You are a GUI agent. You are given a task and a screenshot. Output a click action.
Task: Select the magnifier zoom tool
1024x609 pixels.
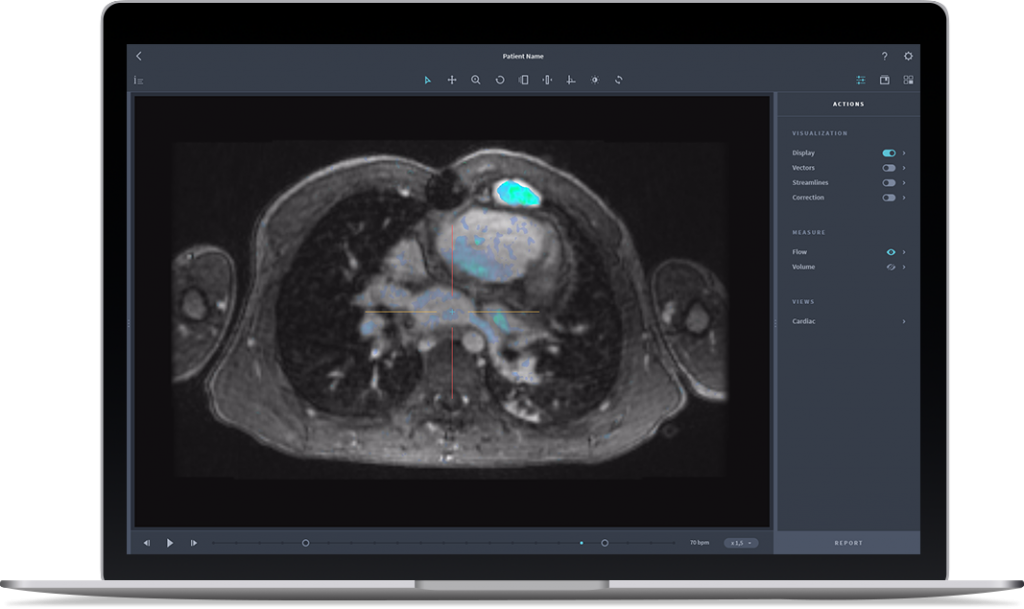click(x=476, y=79)
